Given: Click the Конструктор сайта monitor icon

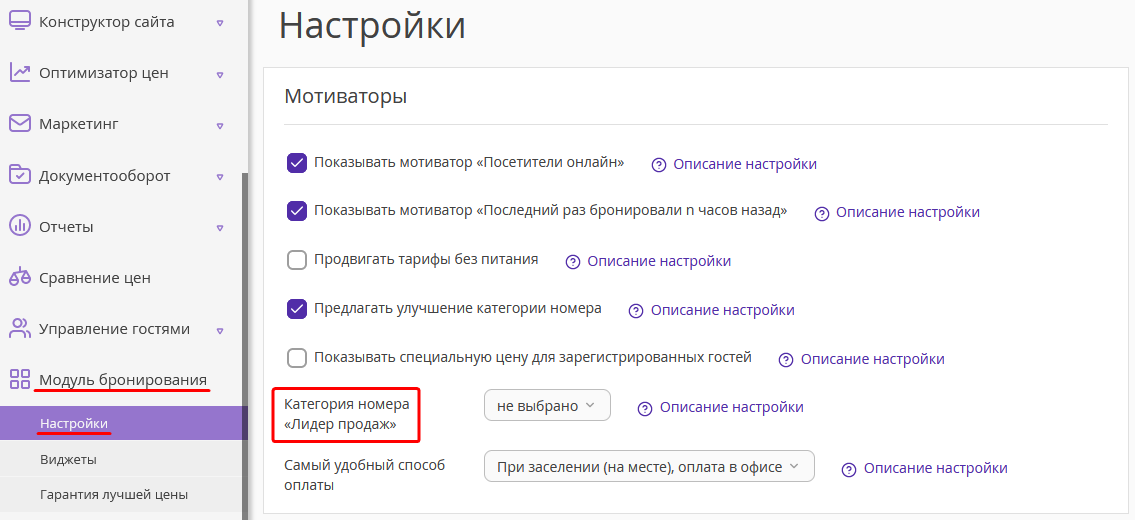Looking at the screenshot, I should [x=20, y=22].
